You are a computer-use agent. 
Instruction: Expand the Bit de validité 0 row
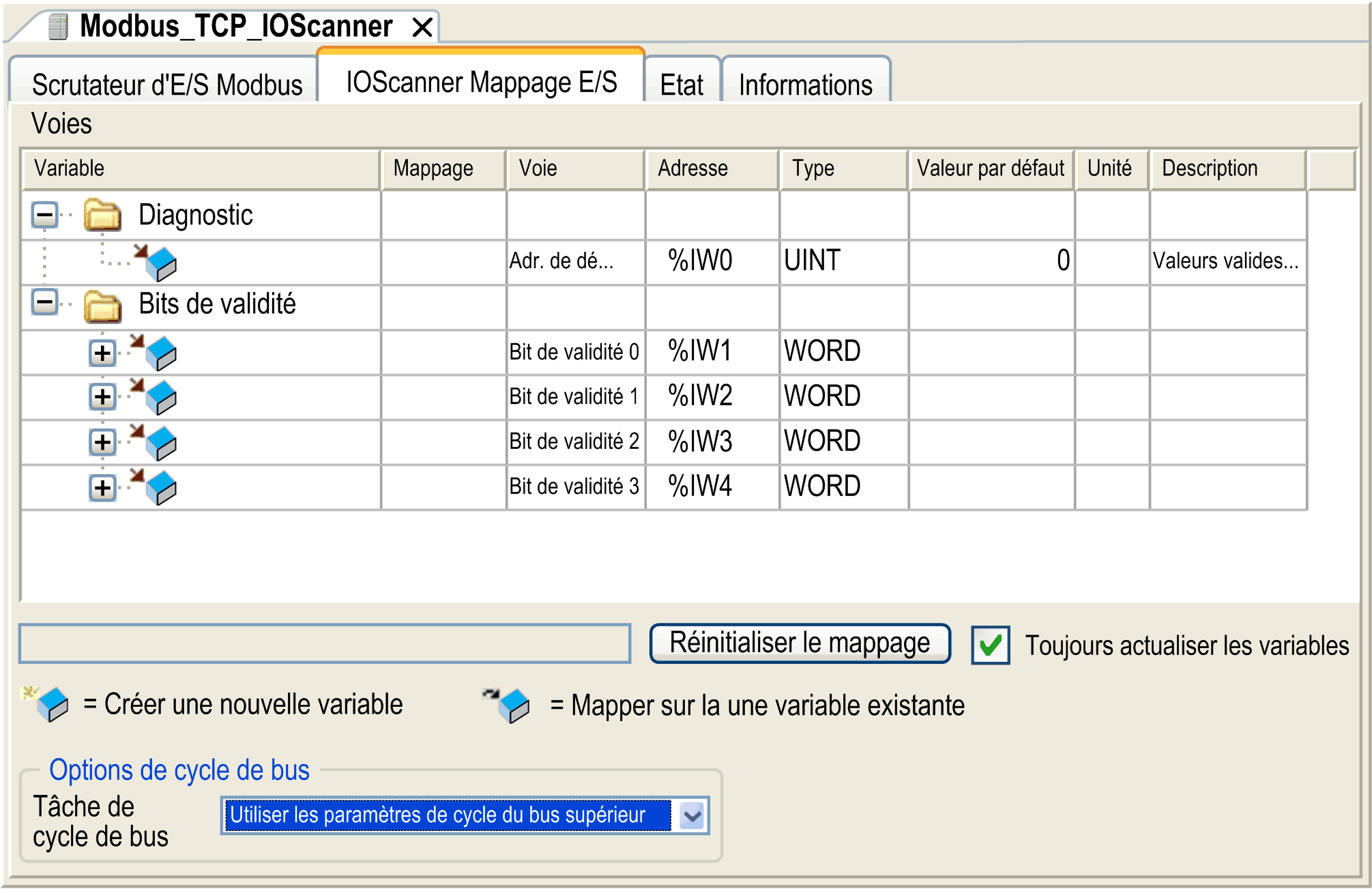(x=102, y=353)
